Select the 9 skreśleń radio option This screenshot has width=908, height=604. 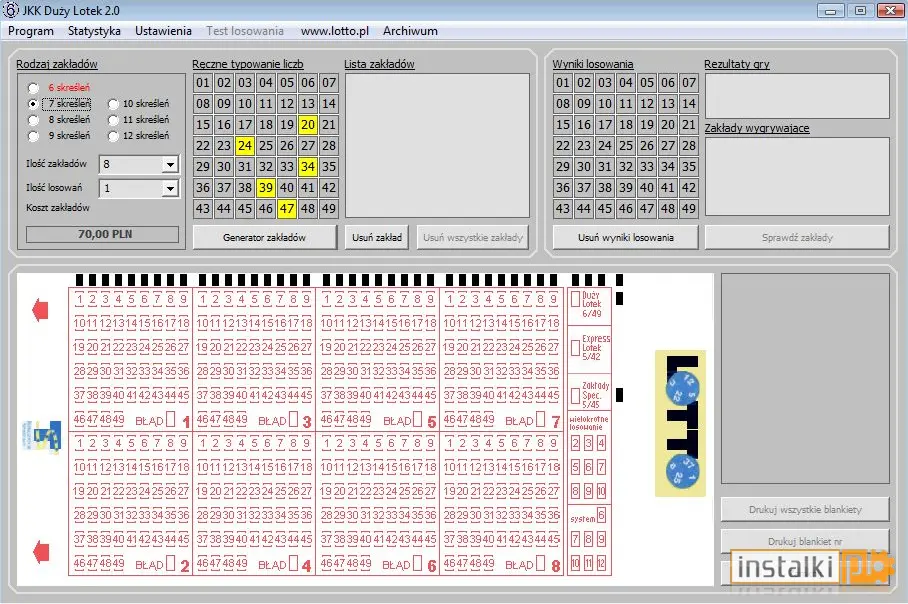[x=33, y=136]
